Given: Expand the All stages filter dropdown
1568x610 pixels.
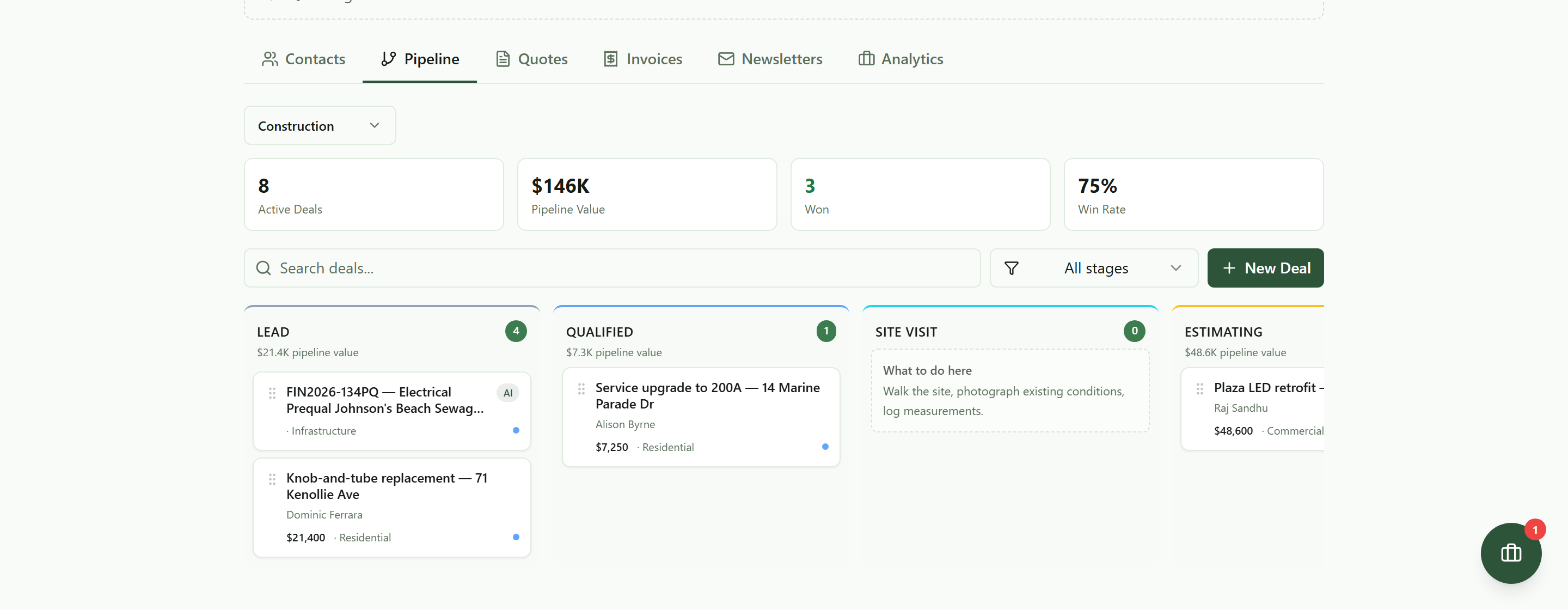Looking at the screenshot, I should click(1094, 268).
